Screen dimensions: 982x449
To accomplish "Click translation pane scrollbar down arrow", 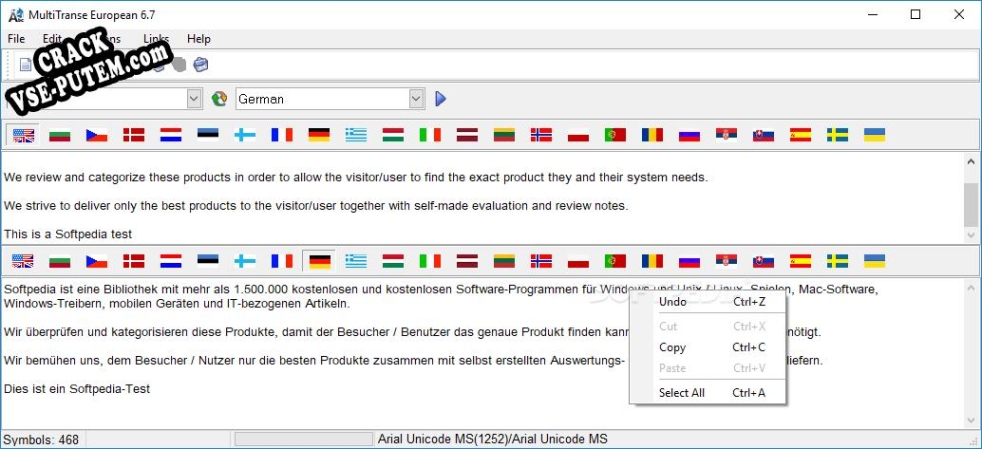I will (971, 420).
